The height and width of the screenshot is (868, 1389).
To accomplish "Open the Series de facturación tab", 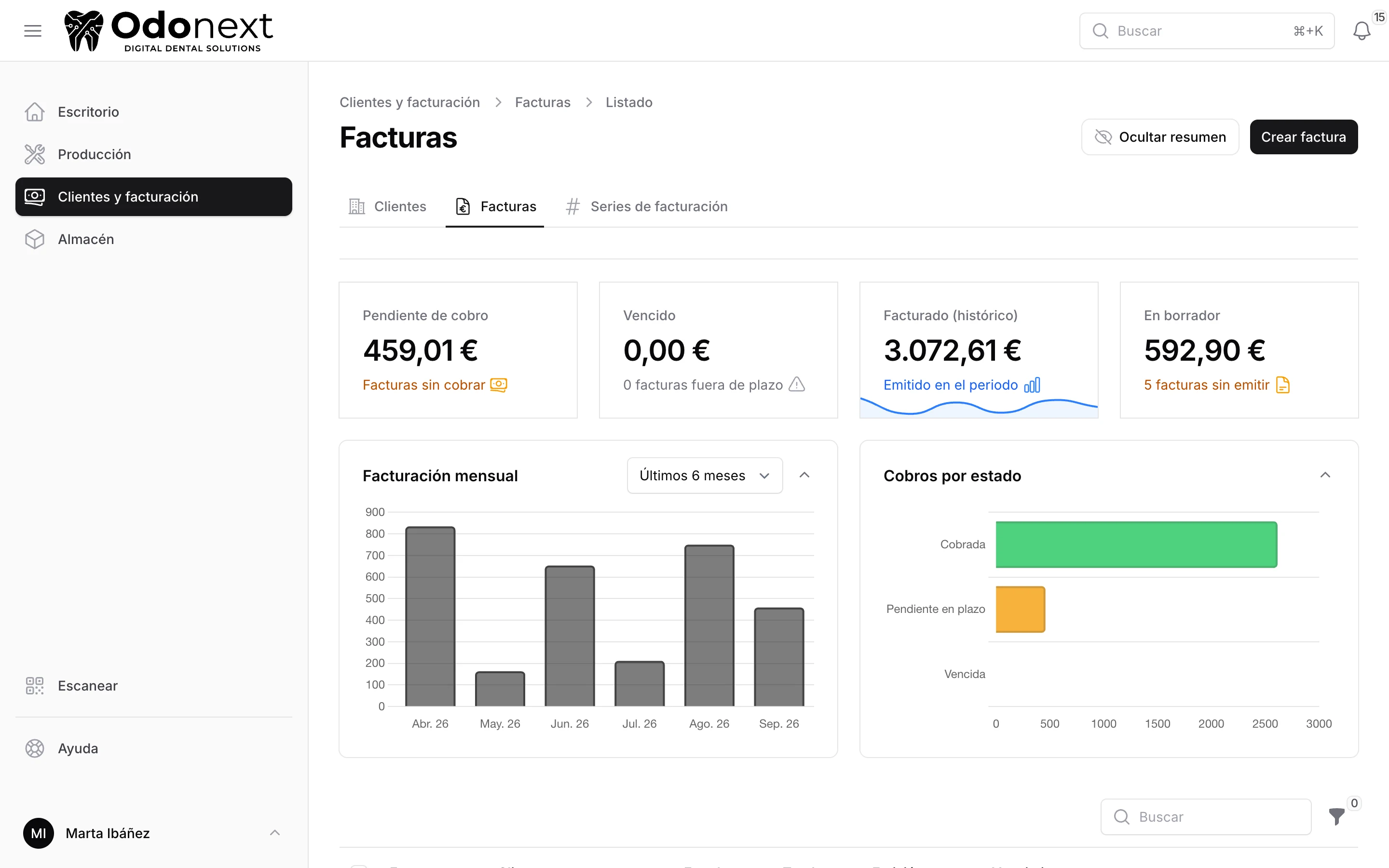I will (x=647, y=207).
